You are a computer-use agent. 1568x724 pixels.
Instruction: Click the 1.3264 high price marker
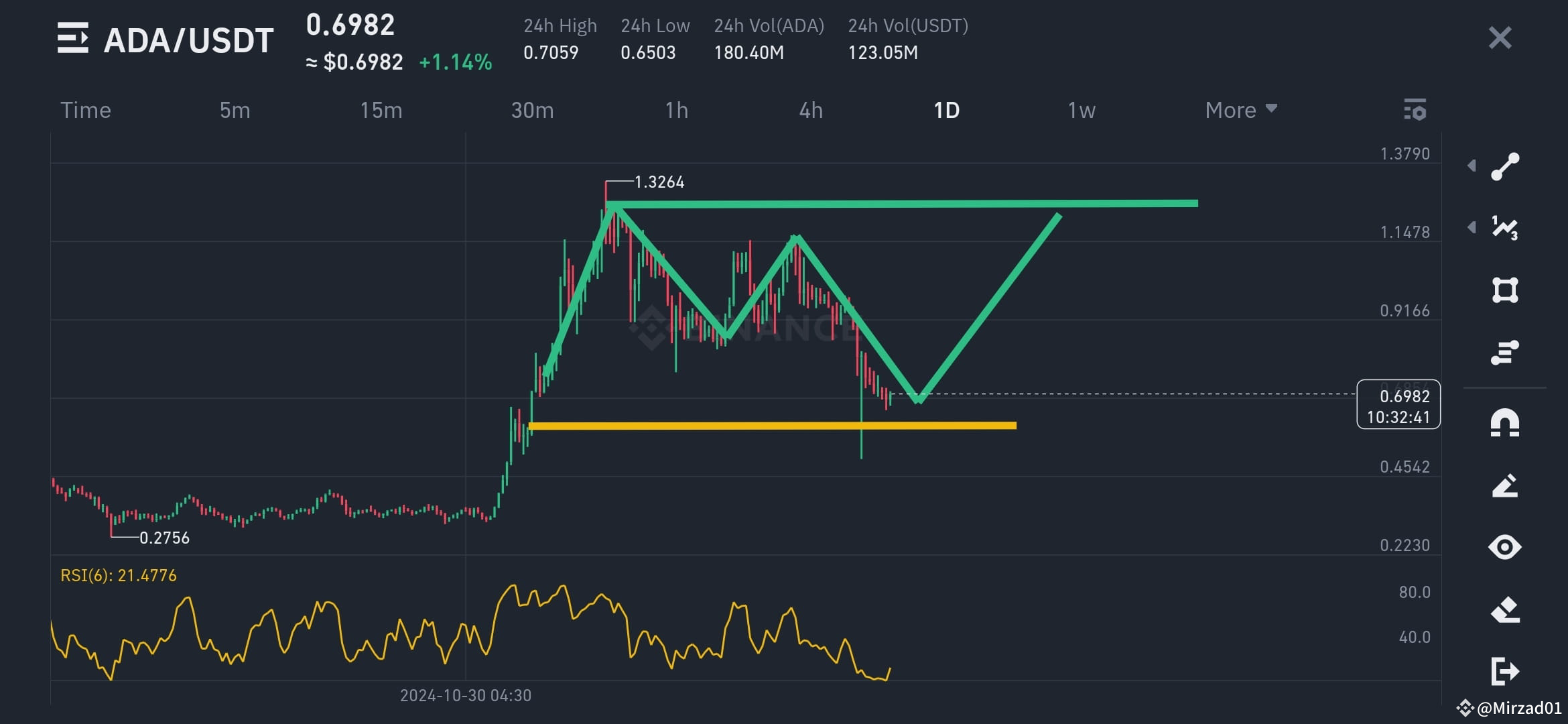(x=659, y=182)
